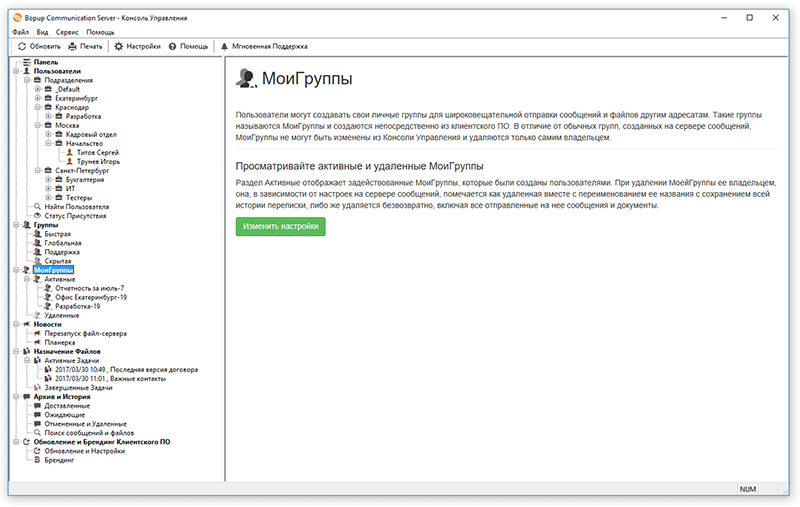Select the ИТ department item
The width and height of the screenshot is (800, 507).
70,189
